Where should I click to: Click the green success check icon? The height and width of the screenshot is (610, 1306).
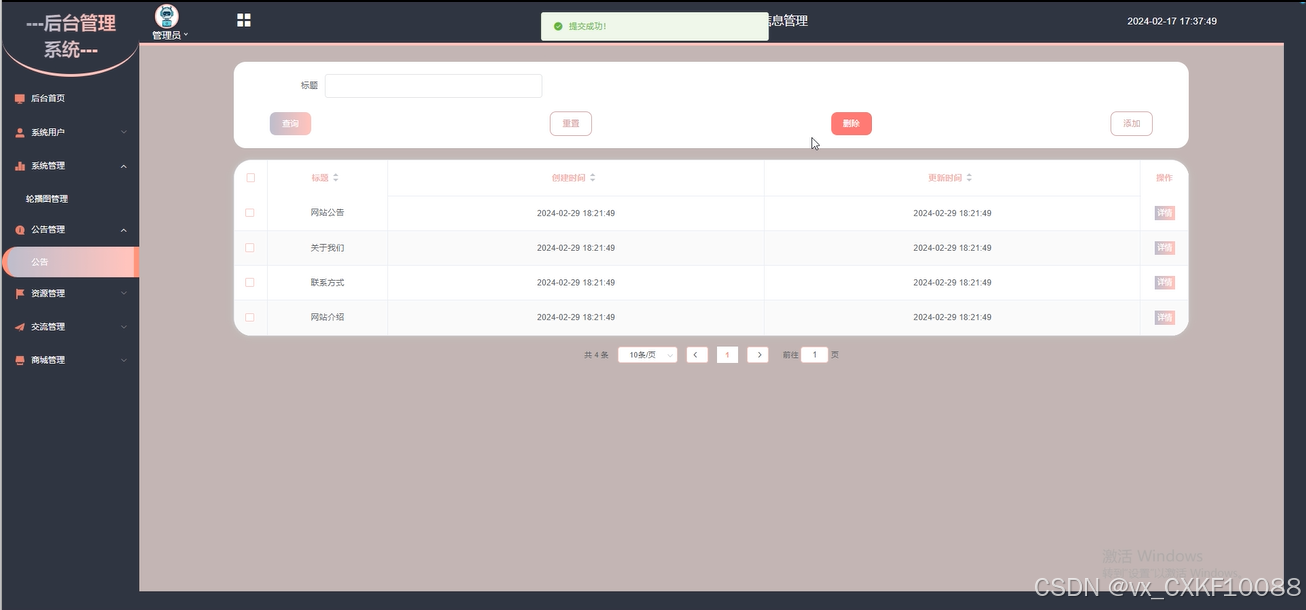point(558,26)
